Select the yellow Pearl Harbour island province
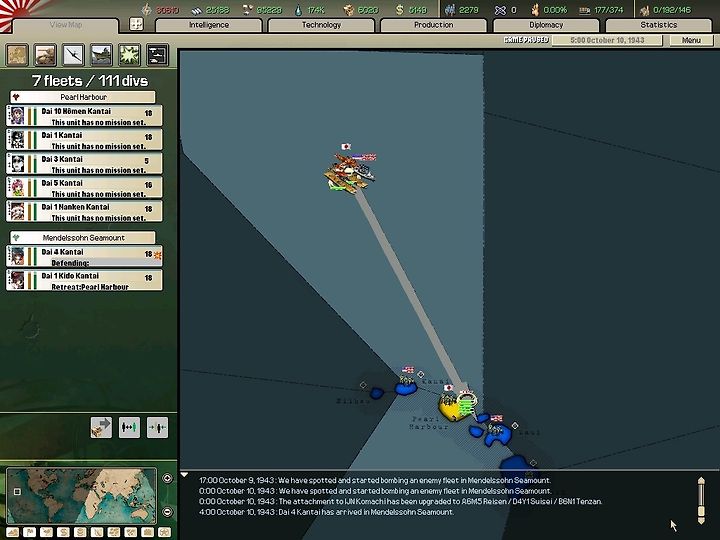The image size is (720, 540). click(450, 409)
